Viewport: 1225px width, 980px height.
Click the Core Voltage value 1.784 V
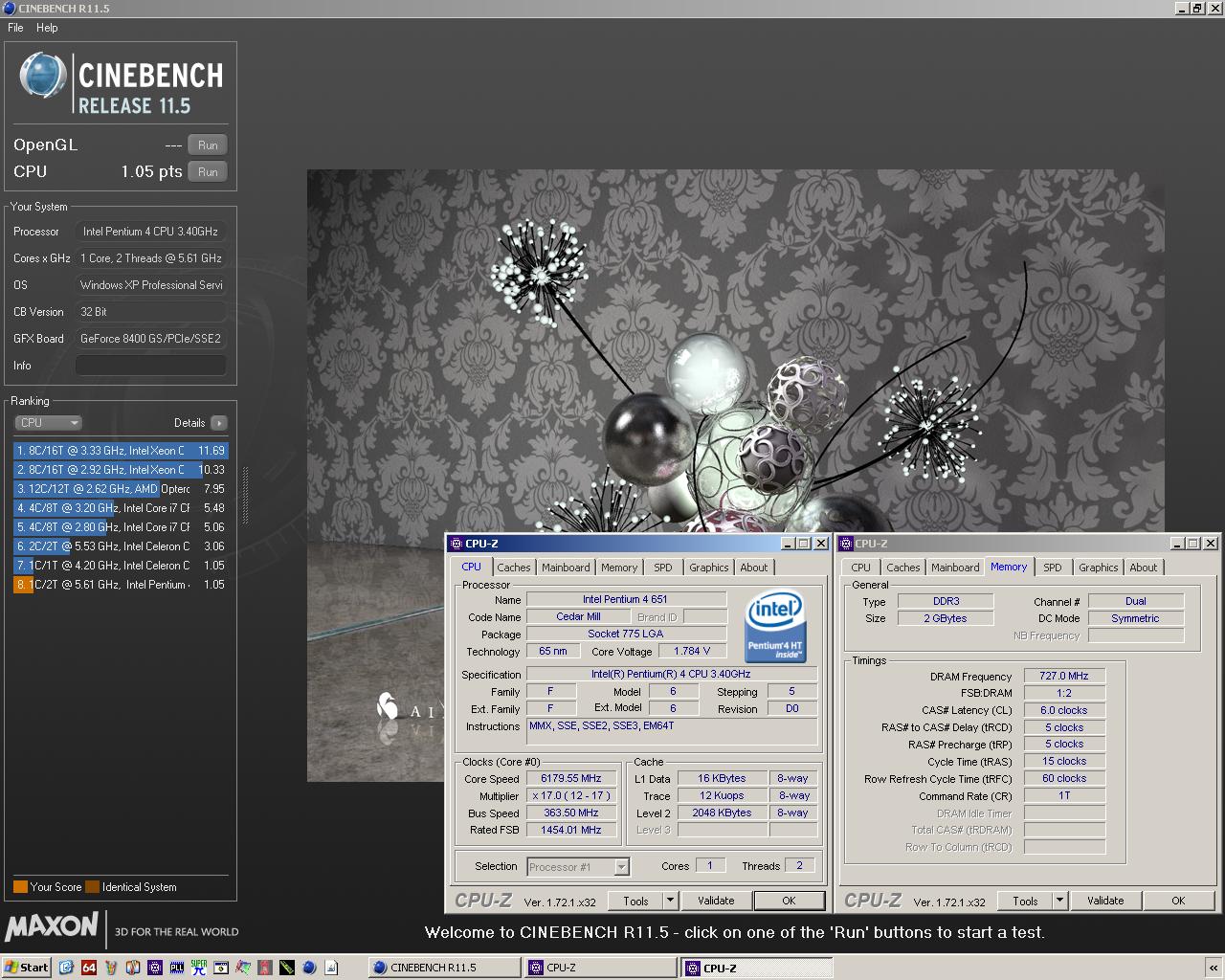pos(692,651)
